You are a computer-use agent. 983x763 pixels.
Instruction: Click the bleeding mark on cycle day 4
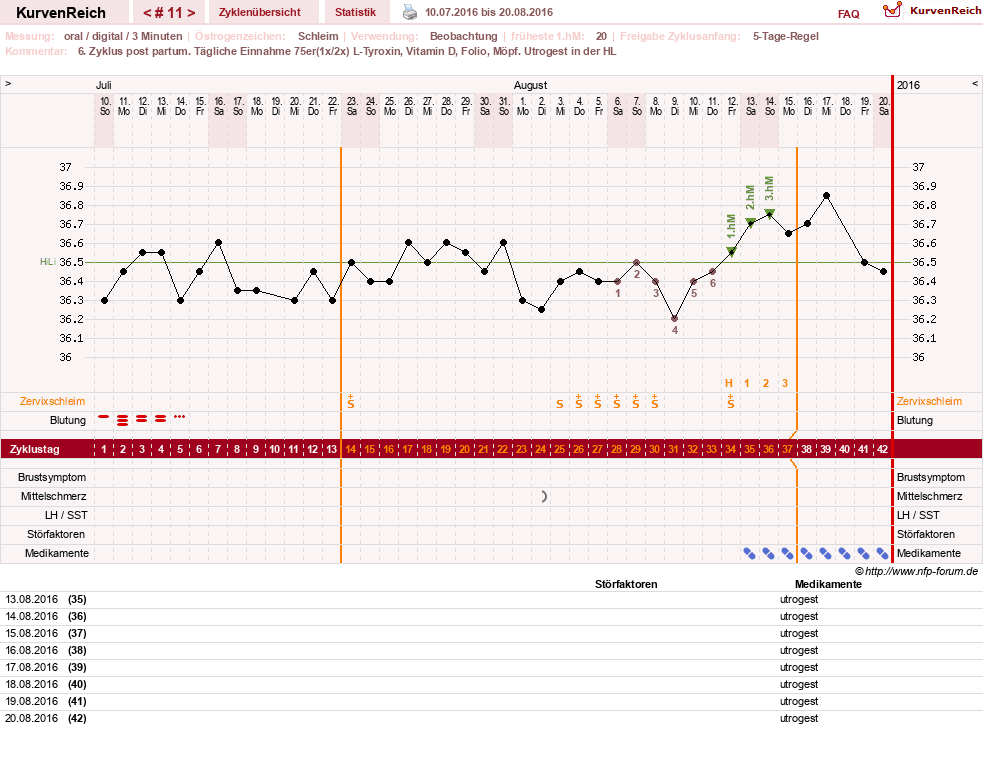coord(160,418)
